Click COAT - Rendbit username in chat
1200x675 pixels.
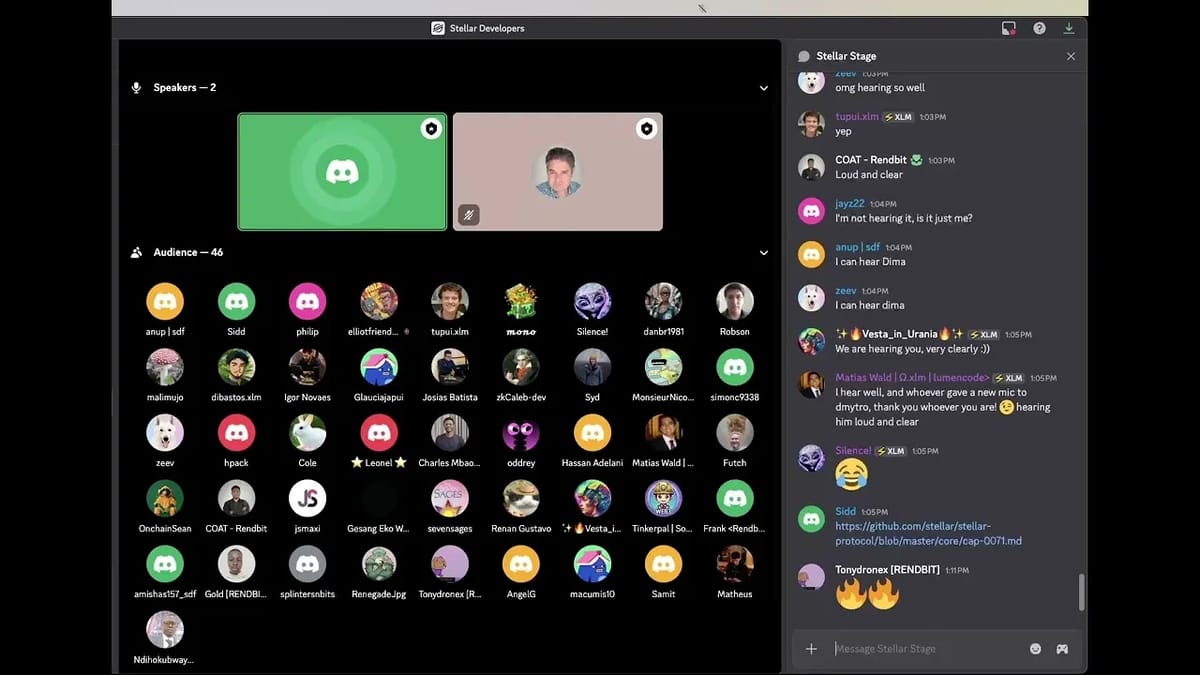pos(871,160)
